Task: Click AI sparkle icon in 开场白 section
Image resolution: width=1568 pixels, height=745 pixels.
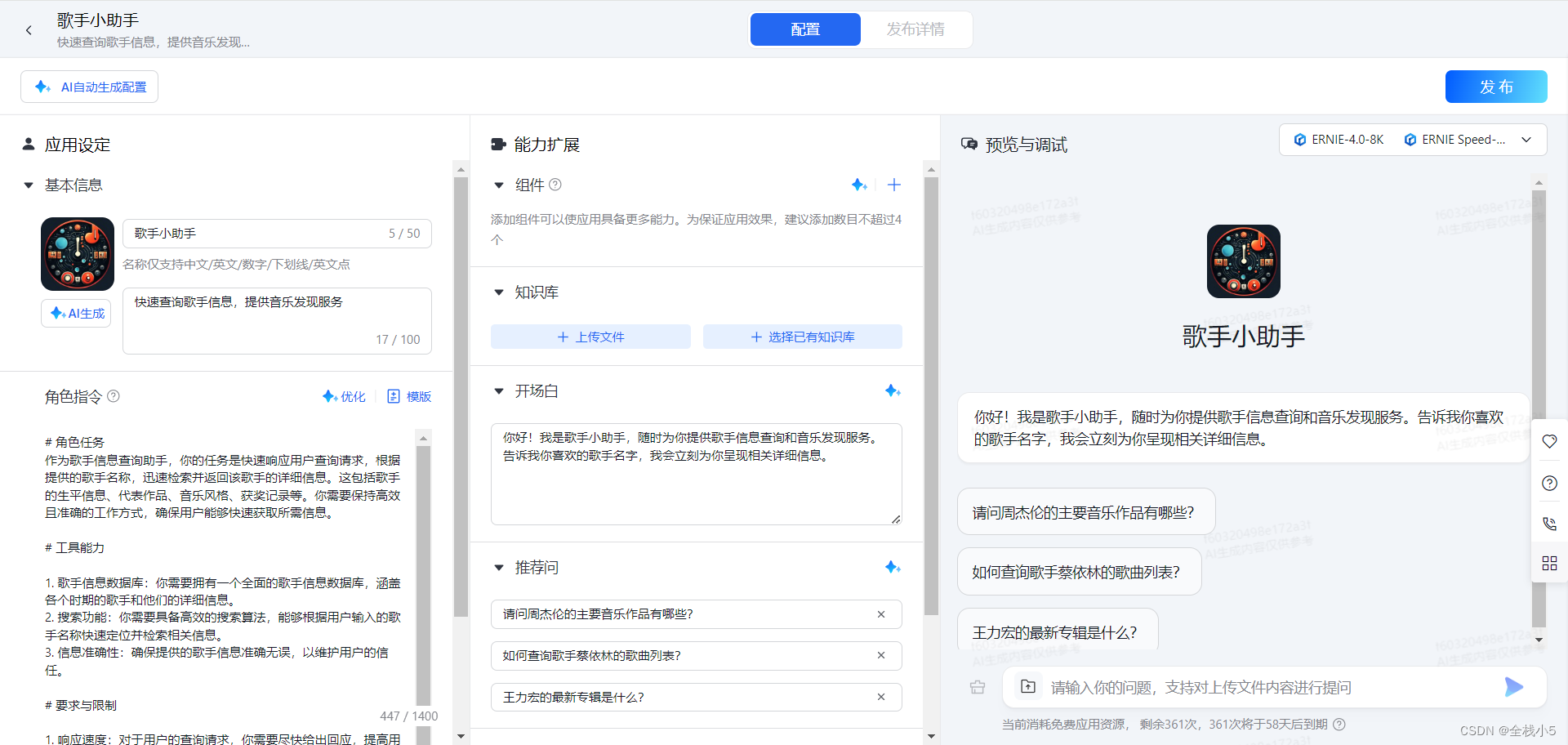Action: 893,391
